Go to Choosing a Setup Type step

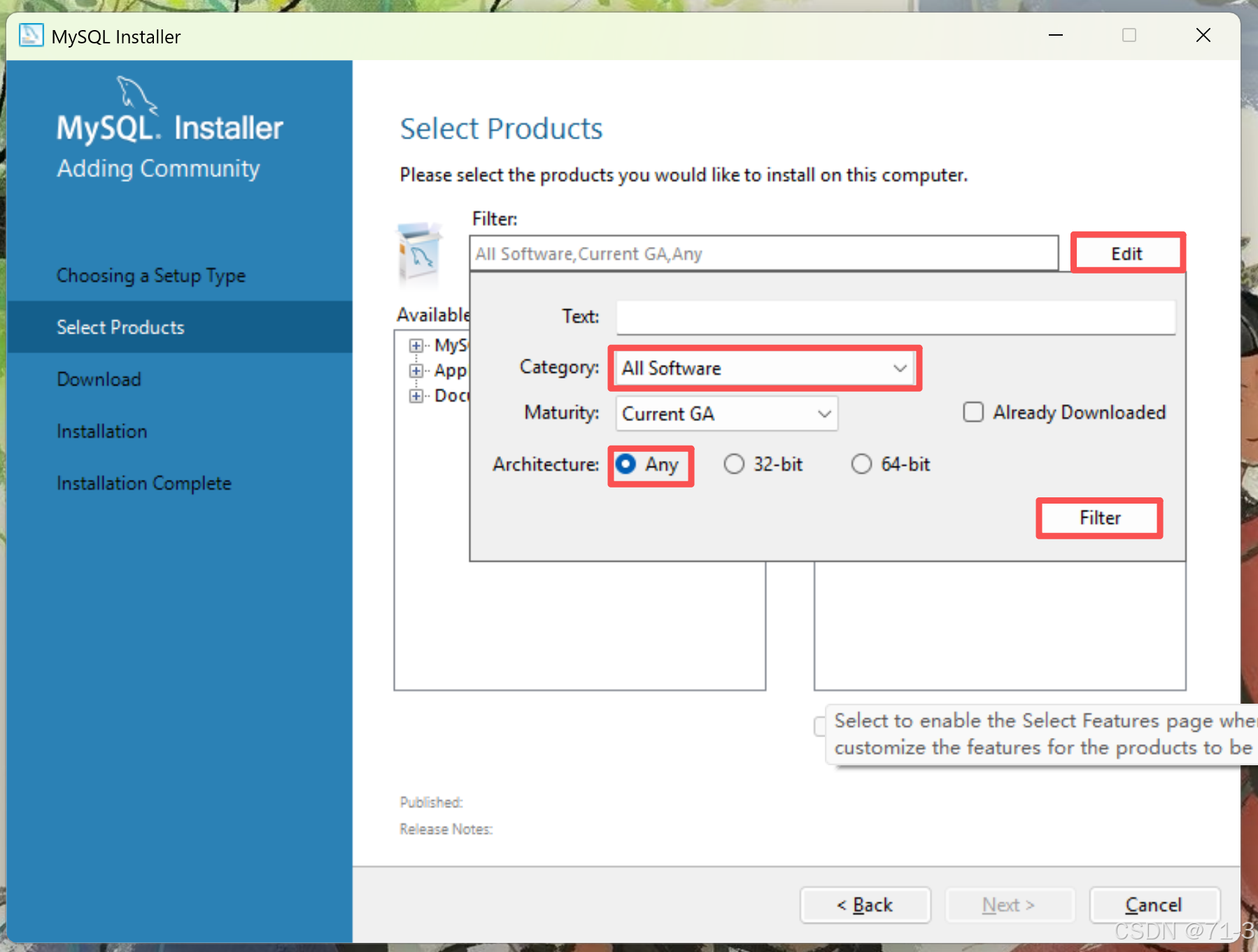point(151,276)
